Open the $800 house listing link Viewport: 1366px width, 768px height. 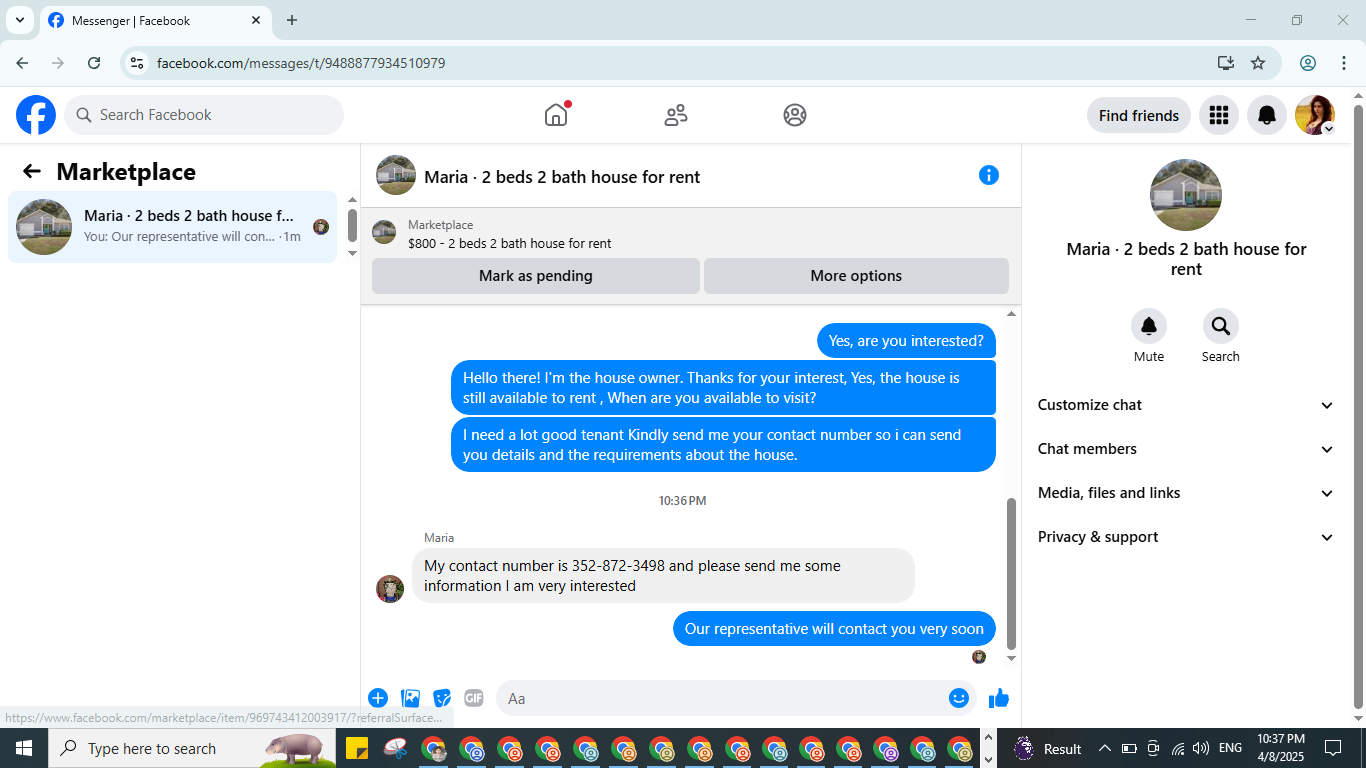coord(510,243)
